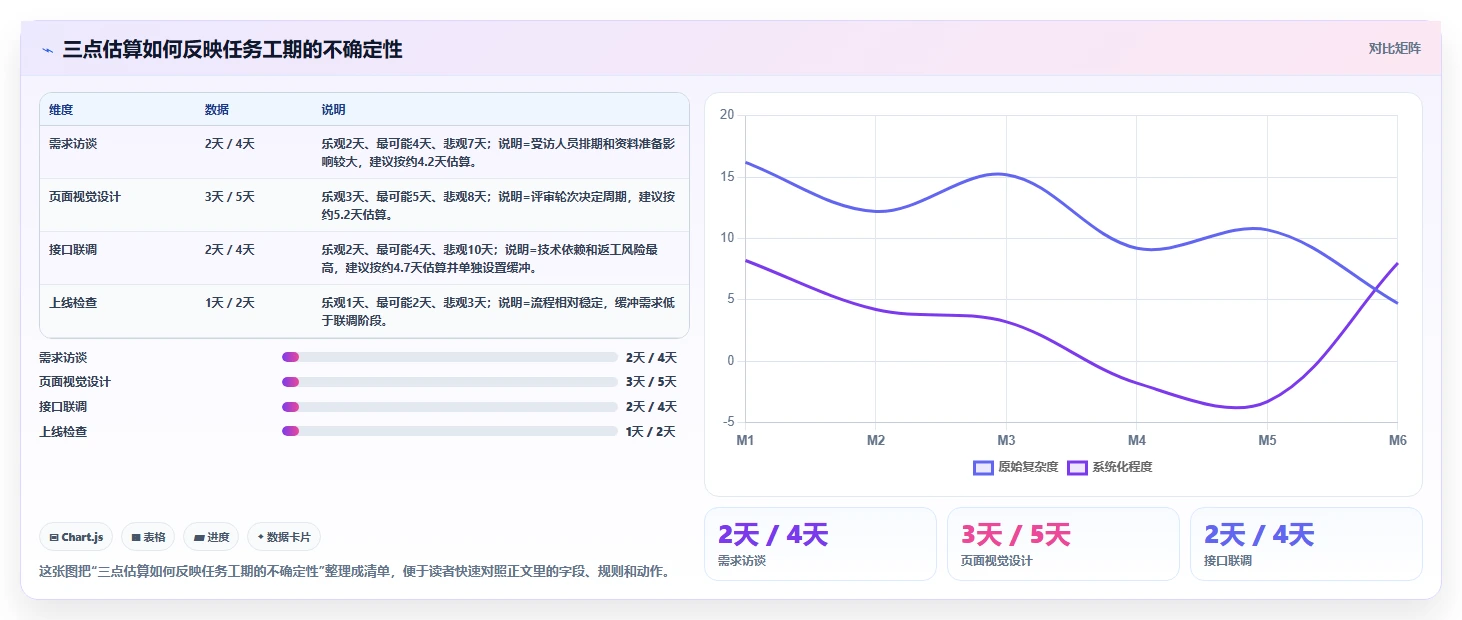The width and height of the screenshot is (1462, 620).
Task: Select the Chart.js tag chip
Action: coord(77,537)
